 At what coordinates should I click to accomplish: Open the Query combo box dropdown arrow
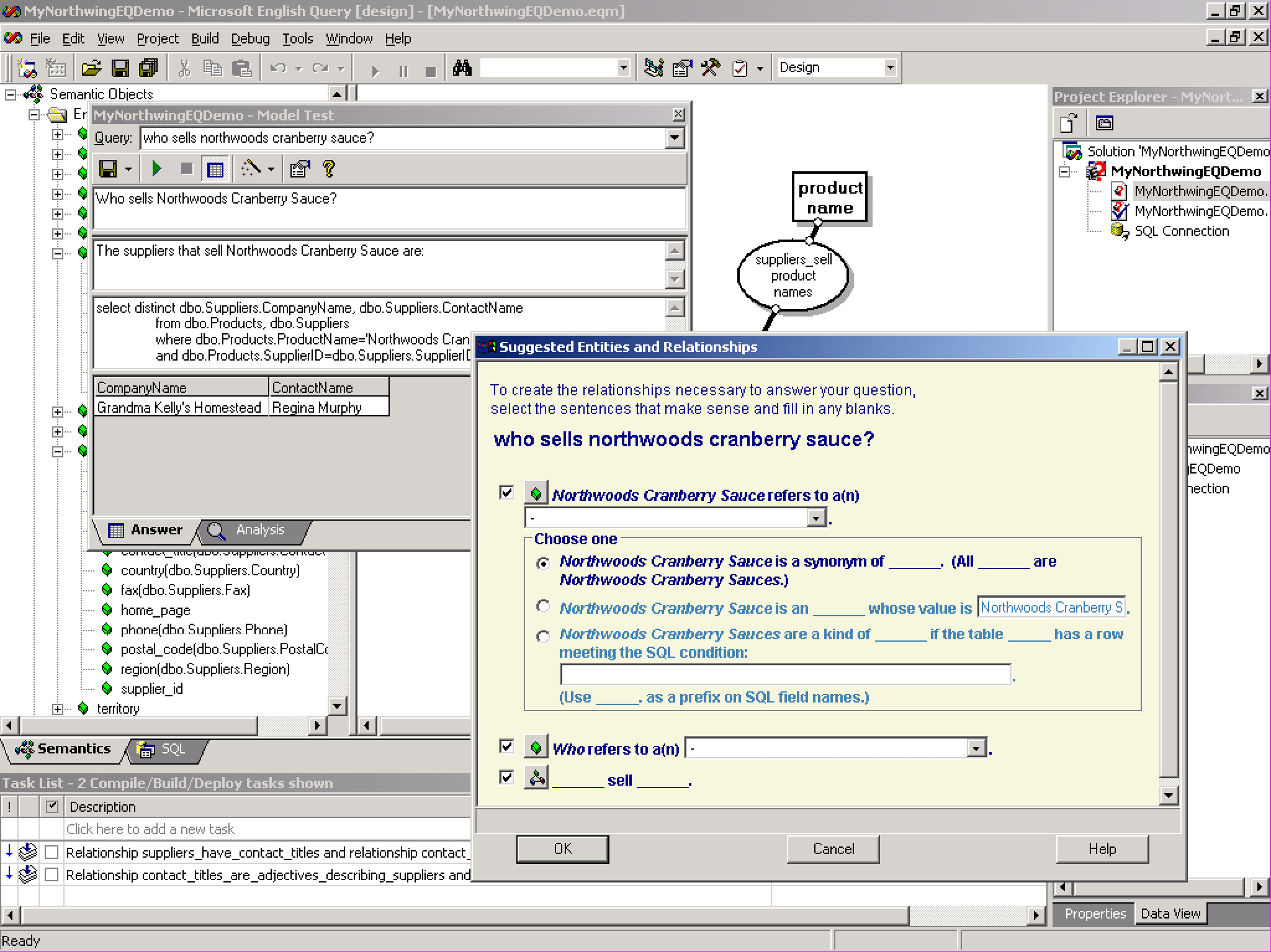(x=675, y=138)
